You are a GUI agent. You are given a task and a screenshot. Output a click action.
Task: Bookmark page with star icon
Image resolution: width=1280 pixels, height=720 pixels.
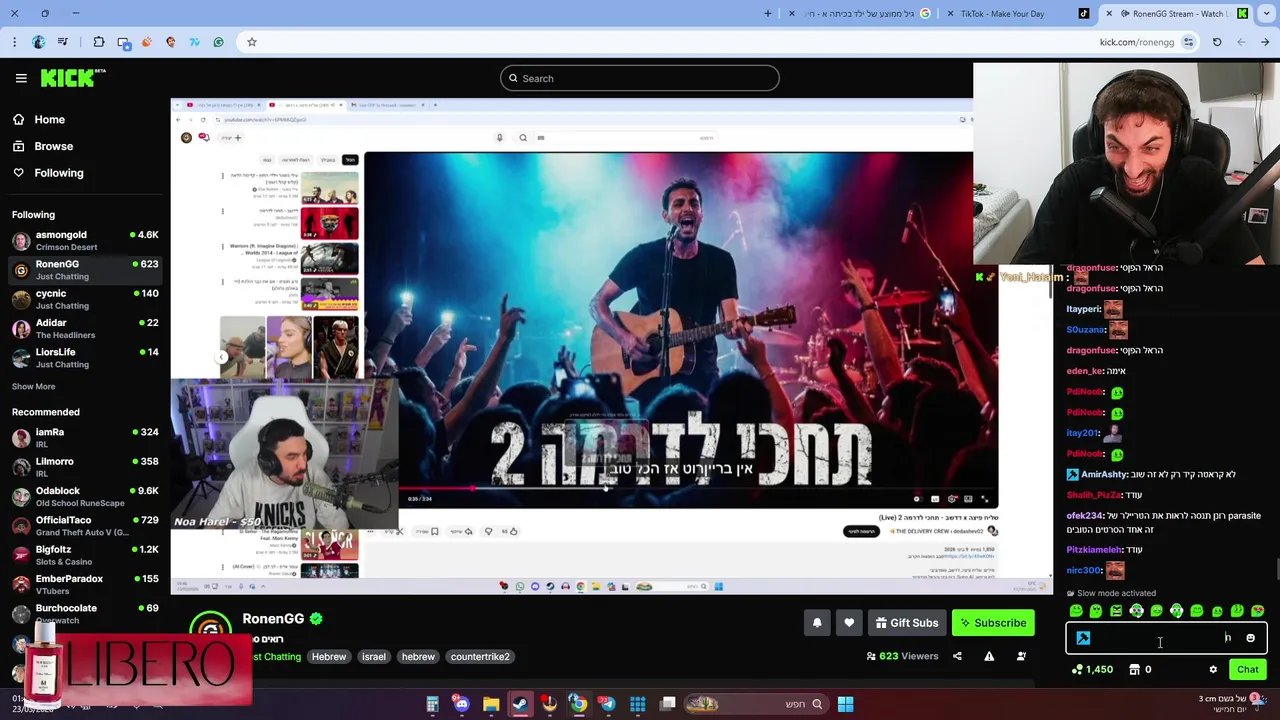click(x=252, y=42)
